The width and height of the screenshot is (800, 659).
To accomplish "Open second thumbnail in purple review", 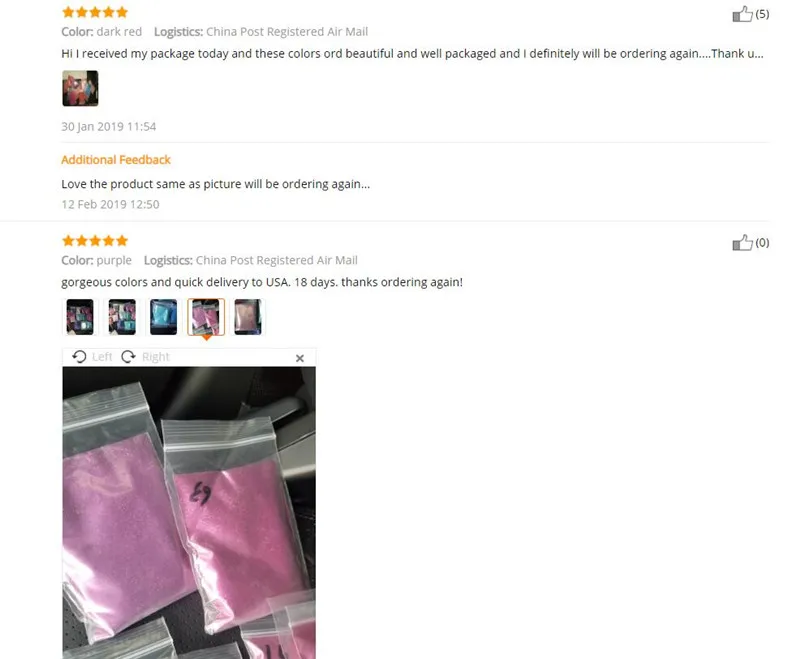I will click(122, 317).
